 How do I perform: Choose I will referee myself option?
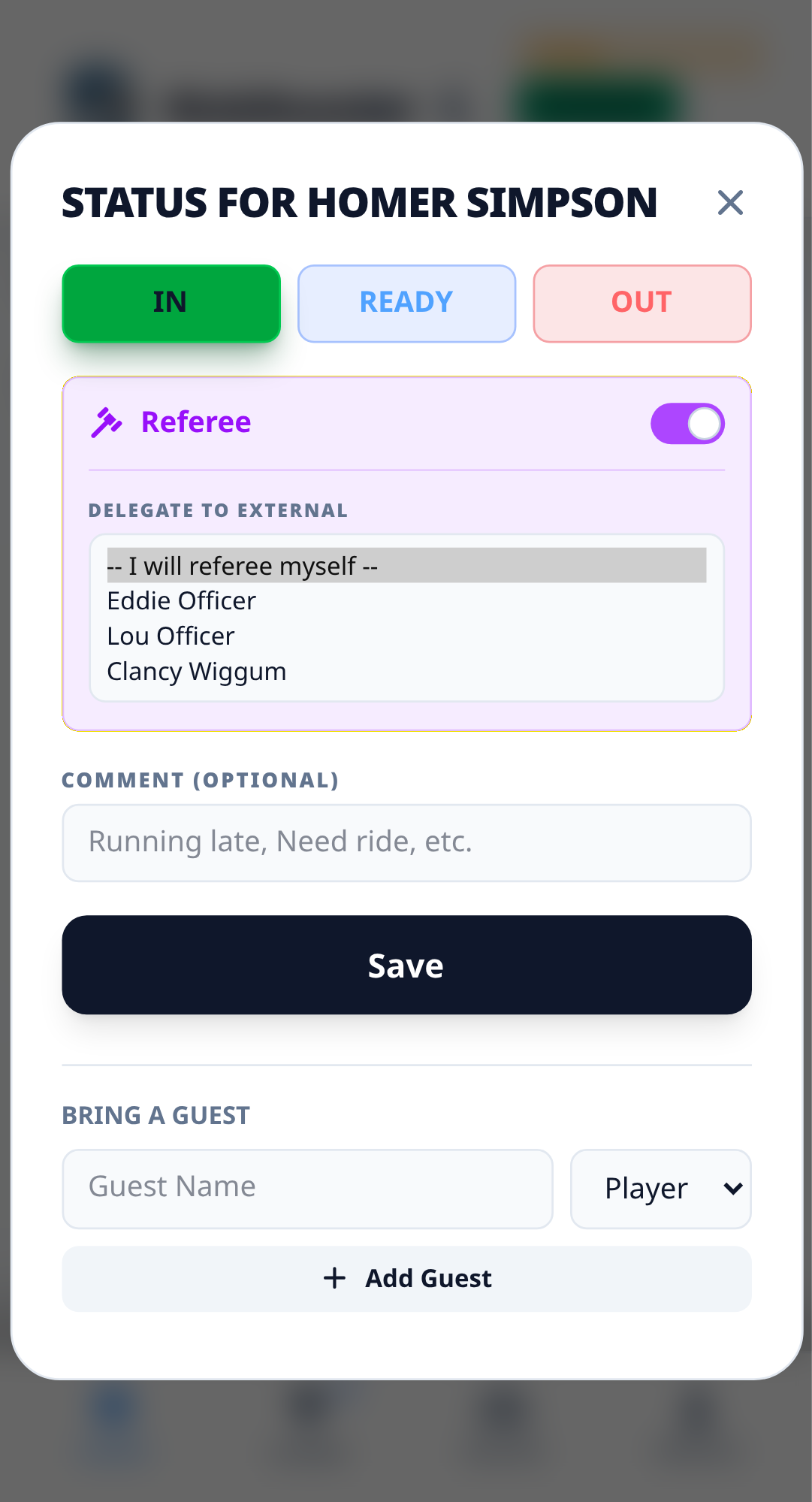tap(242, 566)
